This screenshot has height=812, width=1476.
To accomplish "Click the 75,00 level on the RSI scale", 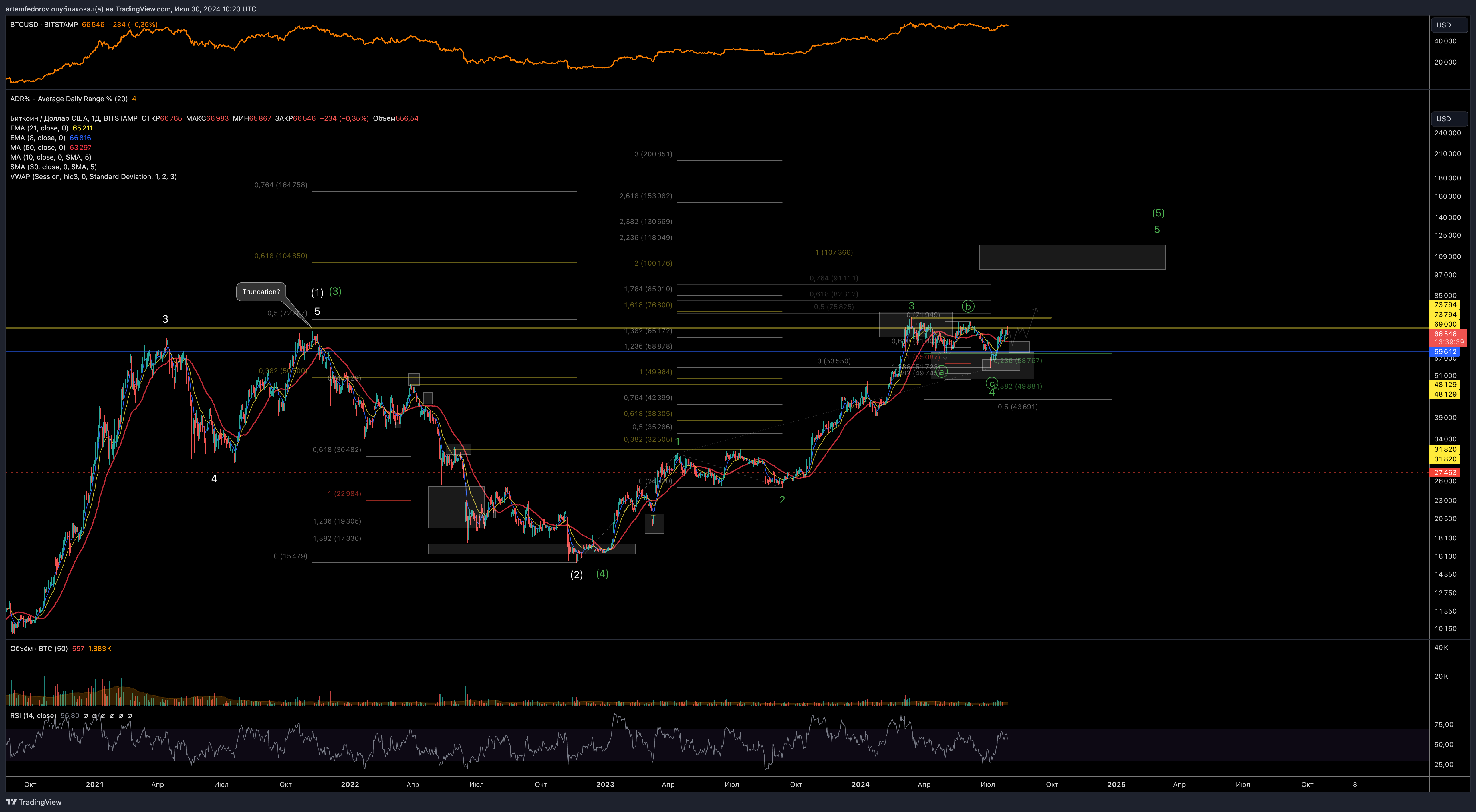I will (1443, 725).
